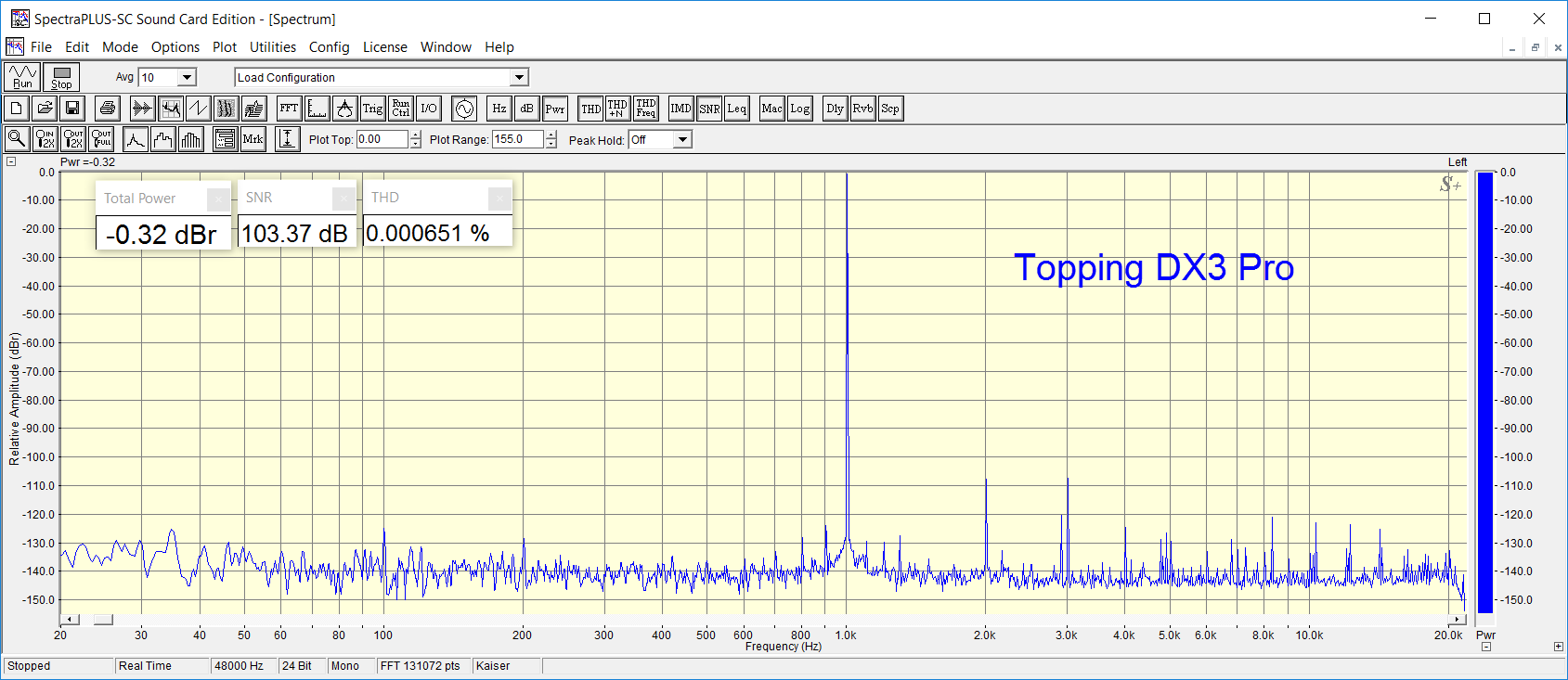
Task: Click the Plot Top input field
Action: coord(382,139)
